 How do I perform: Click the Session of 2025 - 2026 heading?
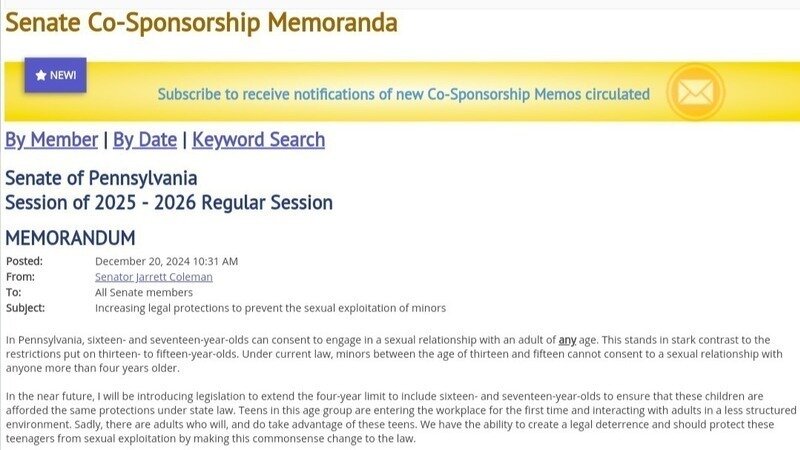click(x=169, y=203)
